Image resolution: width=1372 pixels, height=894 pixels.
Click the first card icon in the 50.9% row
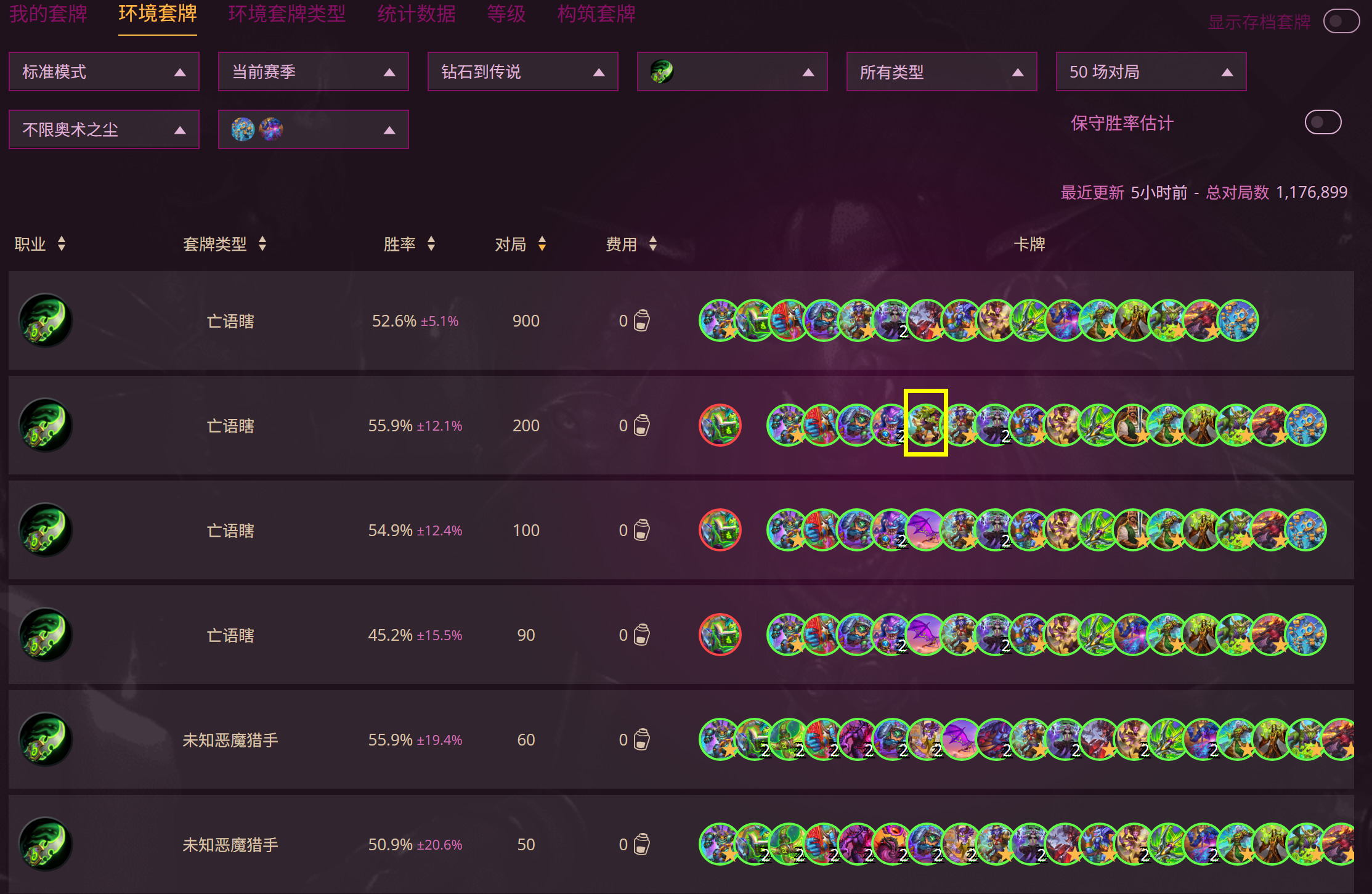[x=720, y=844]
